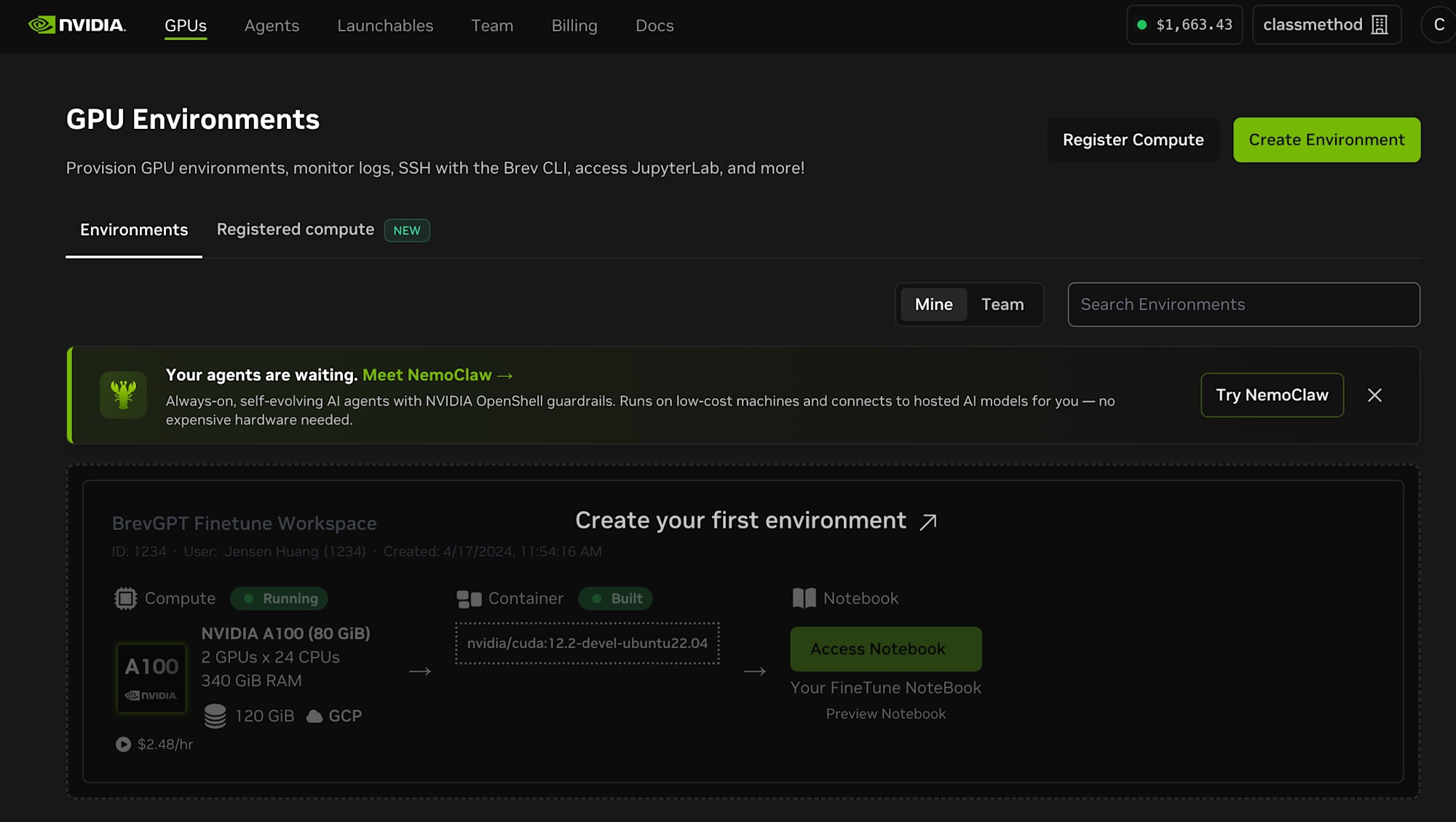Focus the Search Environments field

click(1243, 304)
